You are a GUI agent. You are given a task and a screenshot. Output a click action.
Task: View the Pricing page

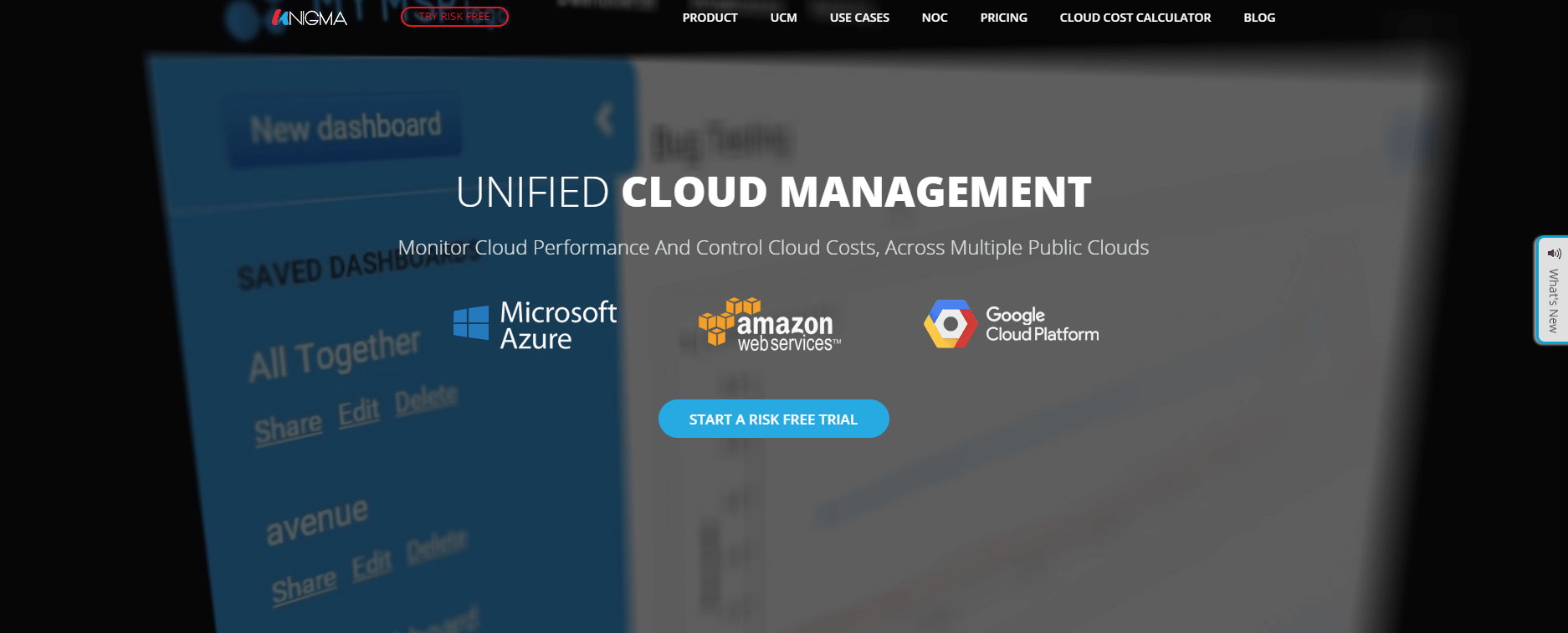click(x=1003, y=18)
